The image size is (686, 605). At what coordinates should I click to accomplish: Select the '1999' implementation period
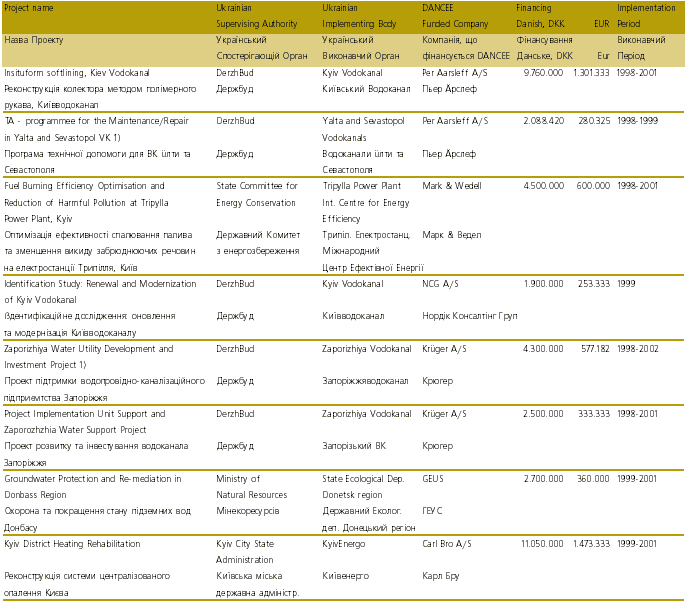tap(626, 284)
